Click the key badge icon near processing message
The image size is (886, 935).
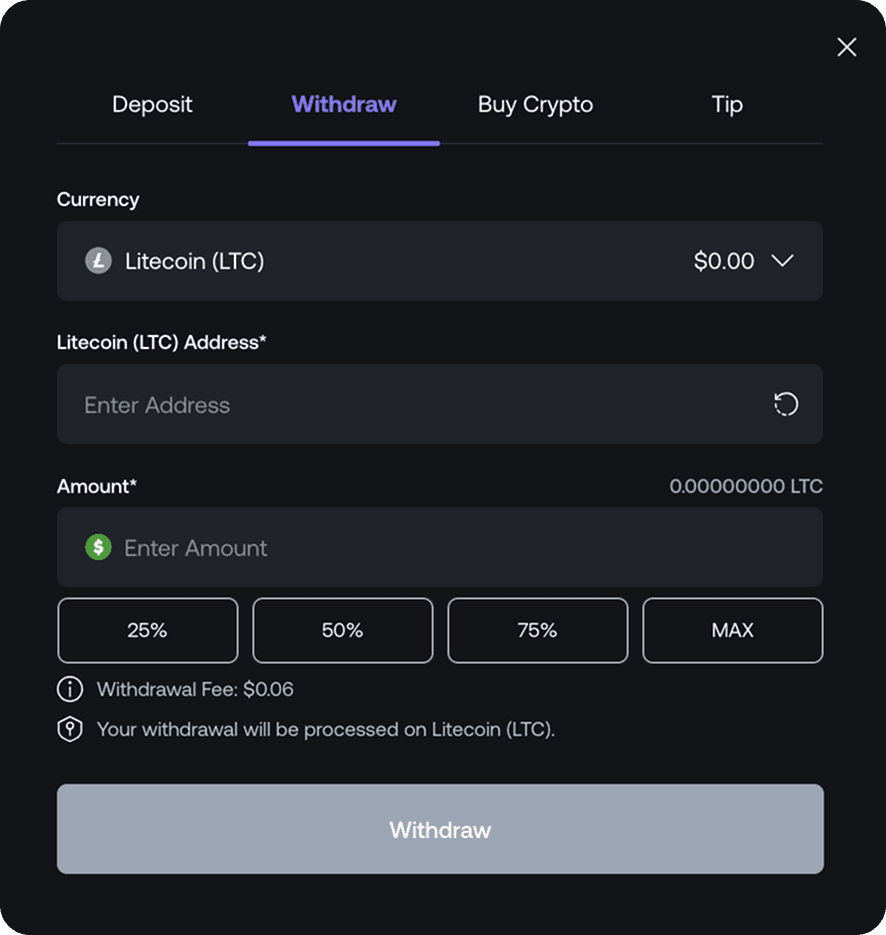click(x=68, y=729)
